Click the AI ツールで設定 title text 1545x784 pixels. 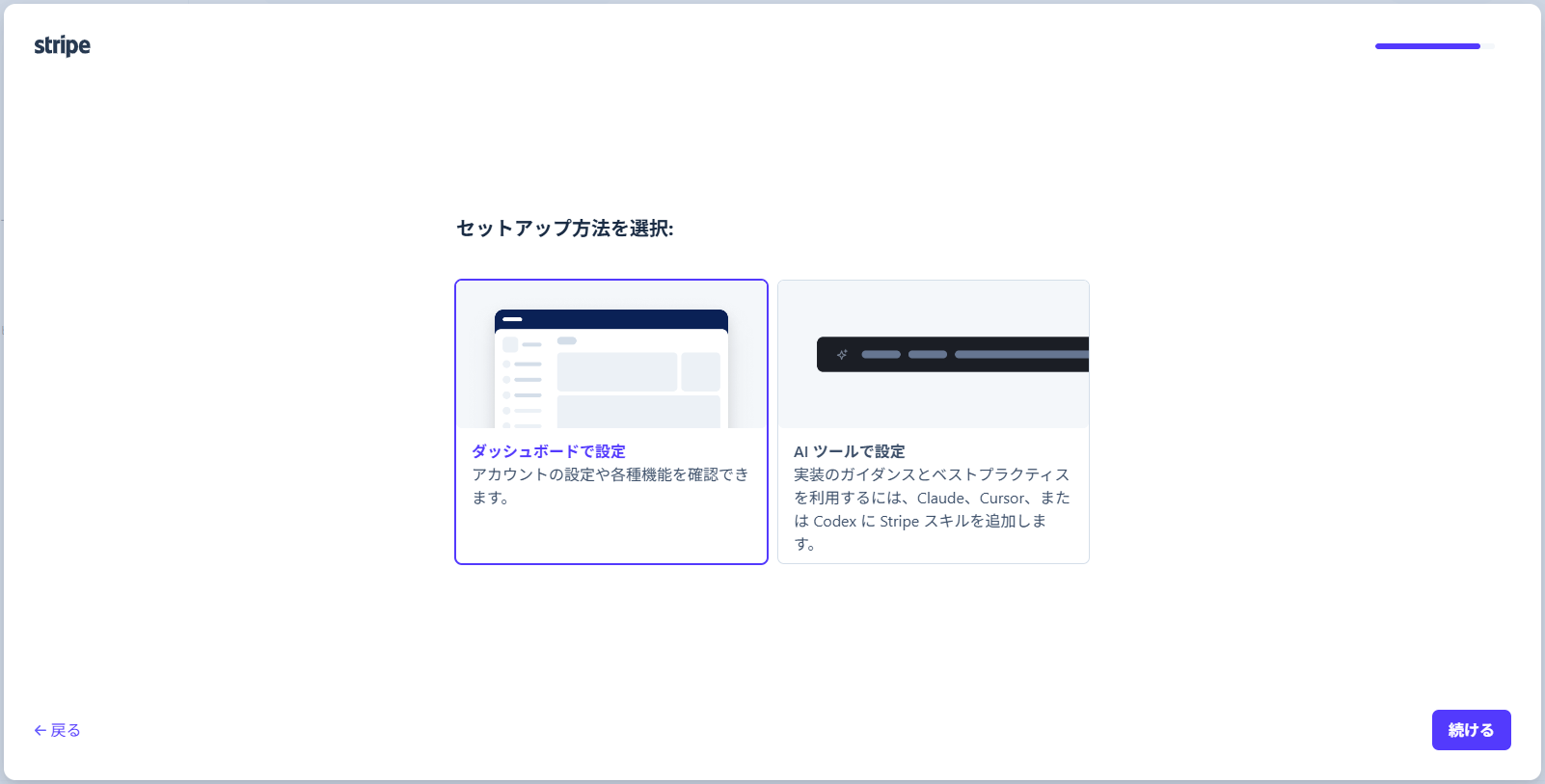pyautogui.click(x=850, y=451)
